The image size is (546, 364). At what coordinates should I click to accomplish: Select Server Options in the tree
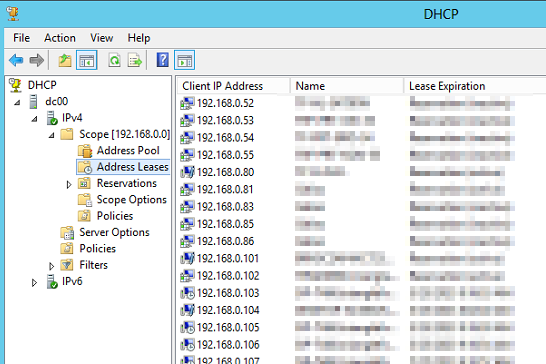click(x=114, y=232)
